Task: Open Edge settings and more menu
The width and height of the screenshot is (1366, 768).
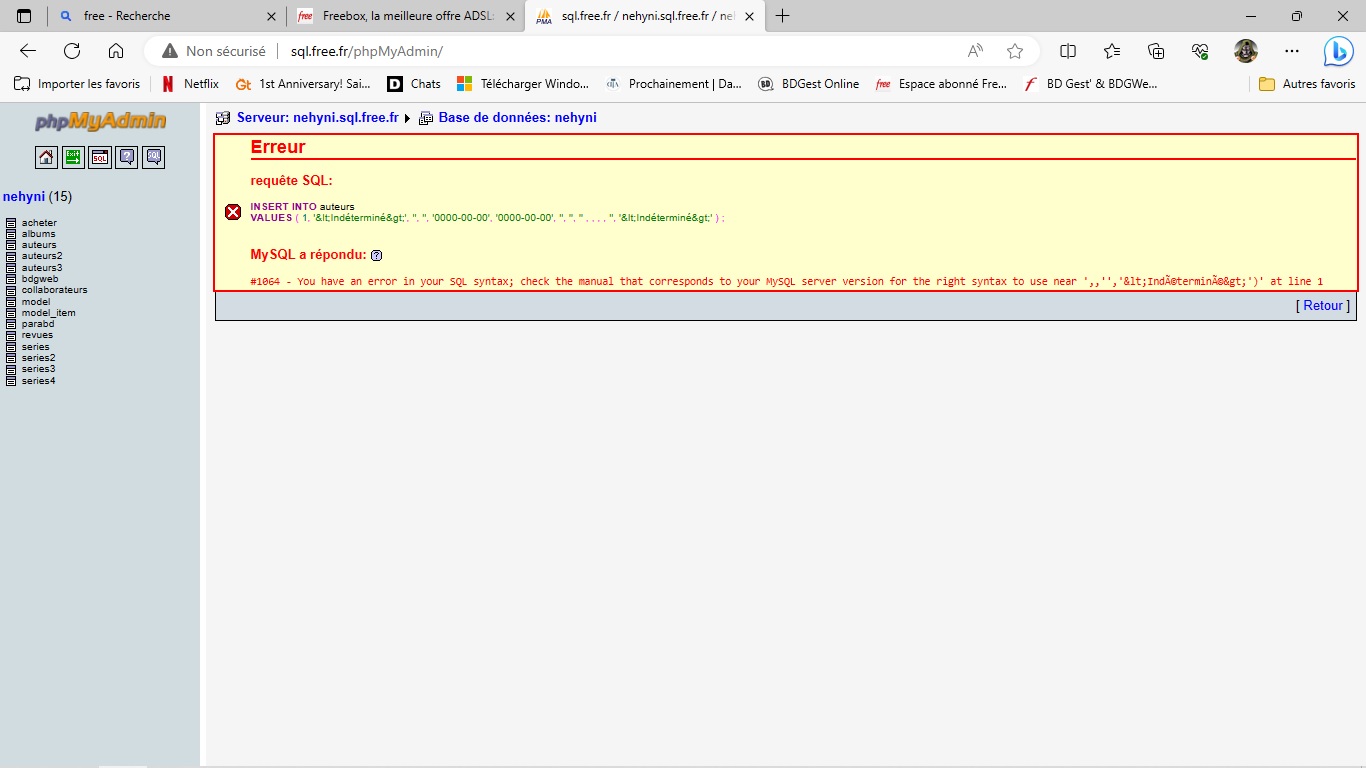Action: tap(1292, 51)
